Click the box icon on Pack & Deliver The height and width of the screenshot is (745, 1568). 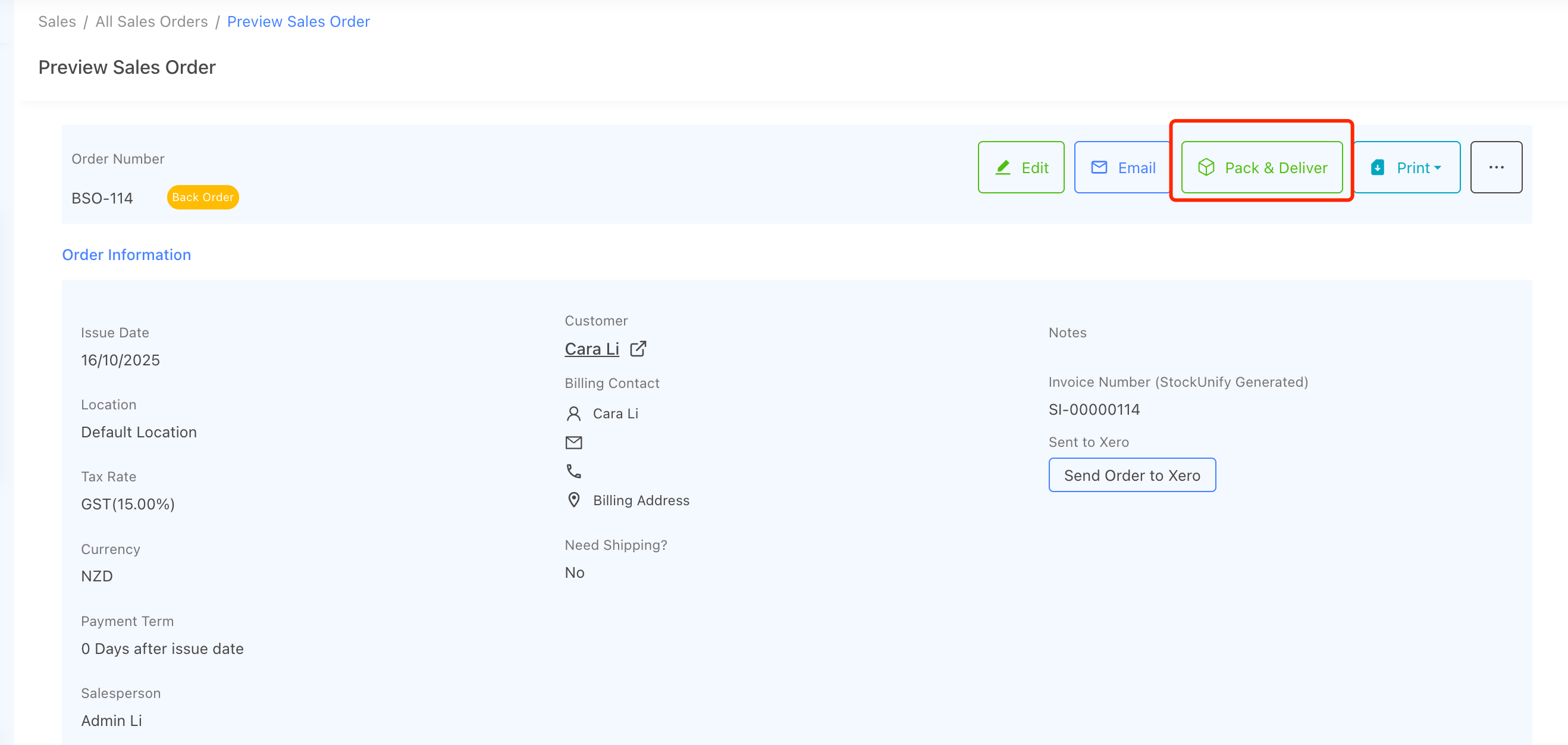tap(1206, 167)
